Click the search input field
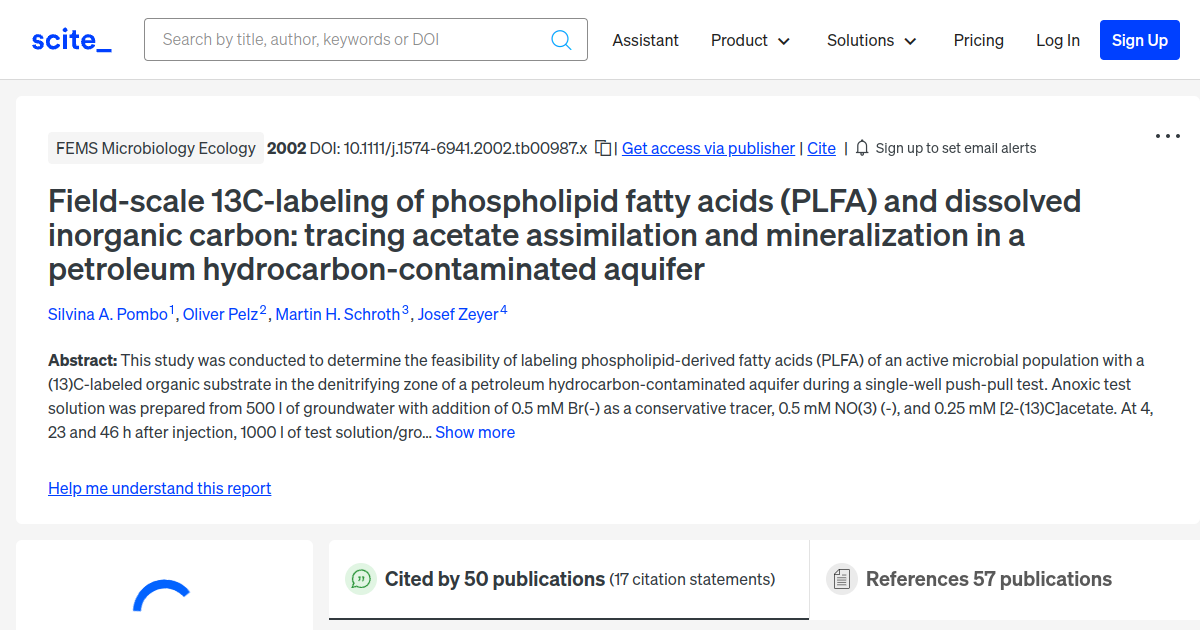The image size is (1200, 630). [350, 40]
